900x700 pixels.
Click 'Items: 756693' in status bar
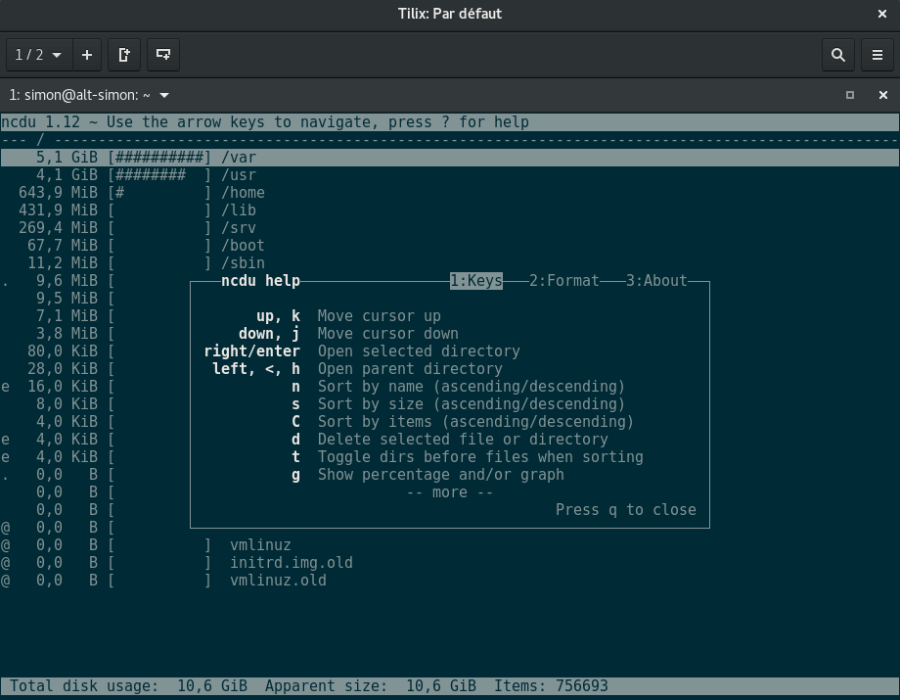point(551,686)
